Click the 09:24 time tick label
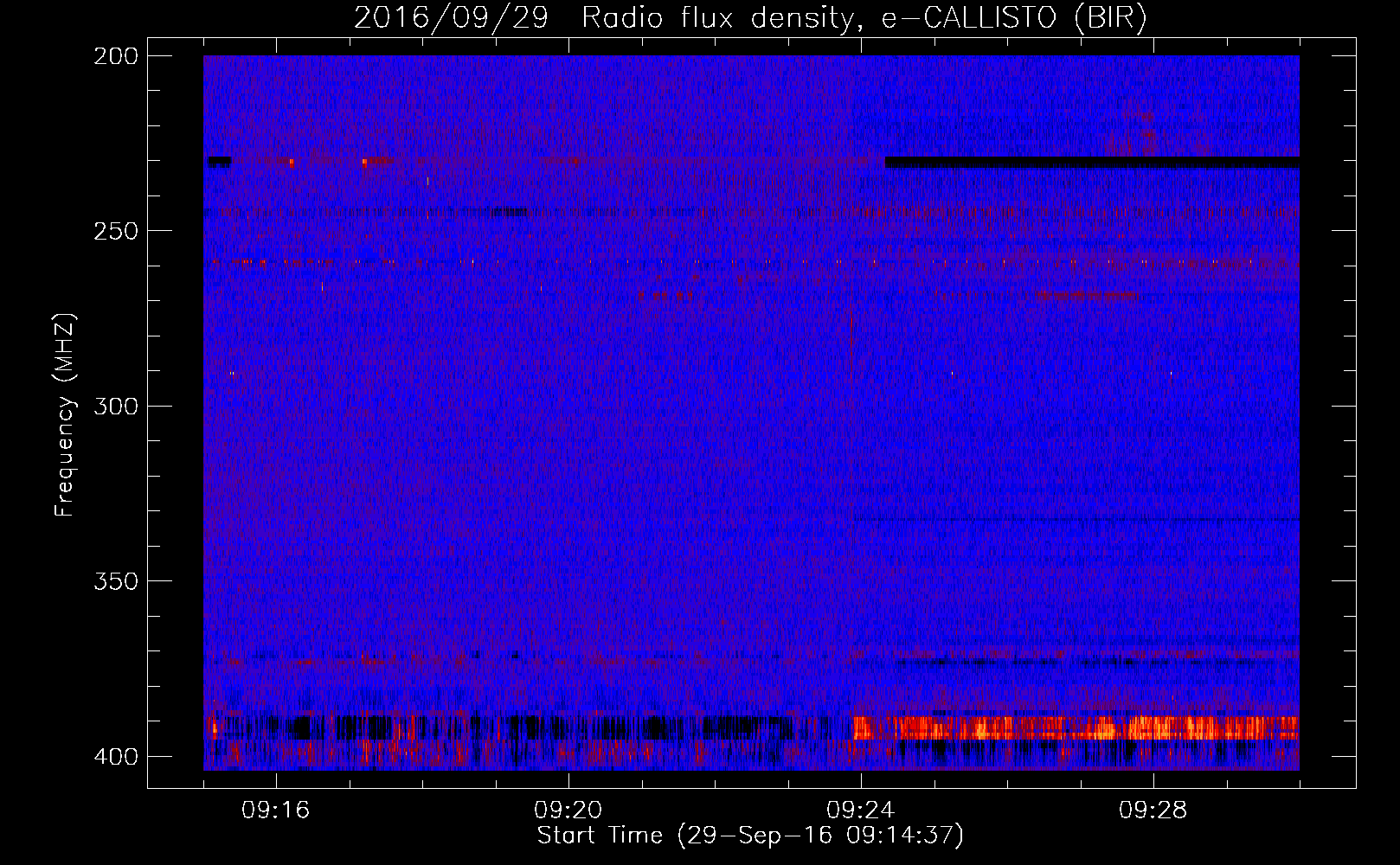The image size is (1400, 865). [861, 811]
